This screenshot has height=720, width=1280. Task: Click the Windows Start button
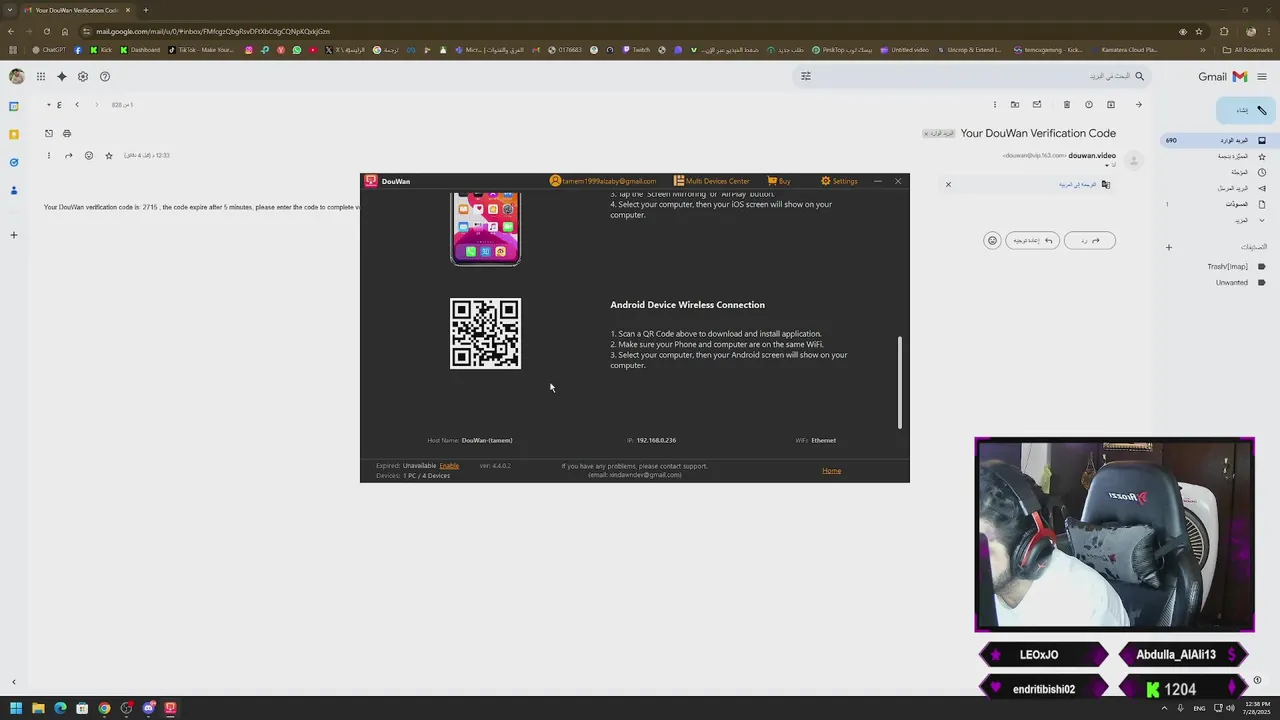pos(16,708)
